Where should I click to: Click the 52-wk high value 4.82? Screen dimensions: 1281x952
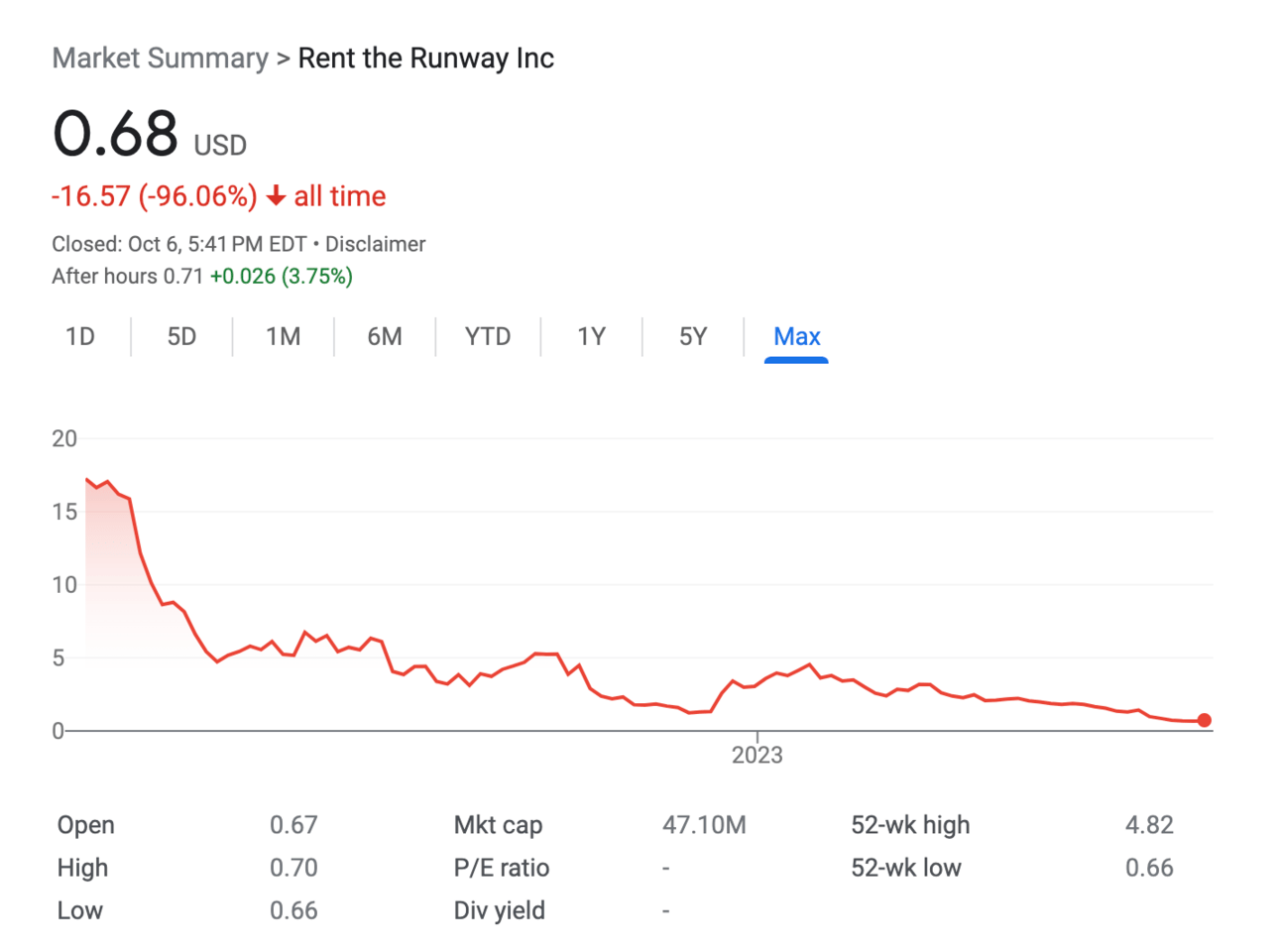pos(1149,825)
